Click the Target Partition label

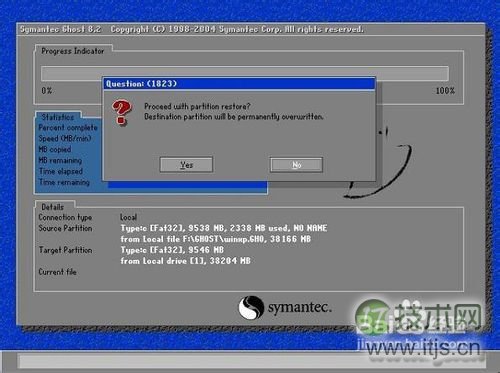click(65, 250)
